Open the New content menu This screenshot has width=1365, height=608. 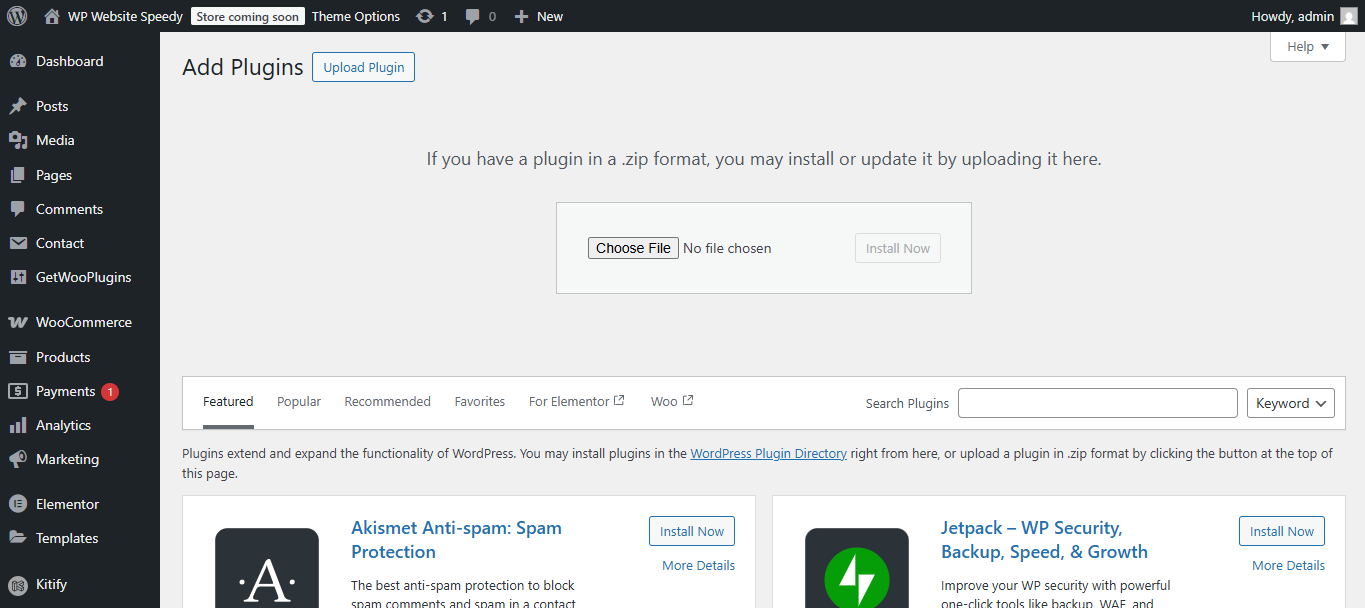[x=538, y=16]
